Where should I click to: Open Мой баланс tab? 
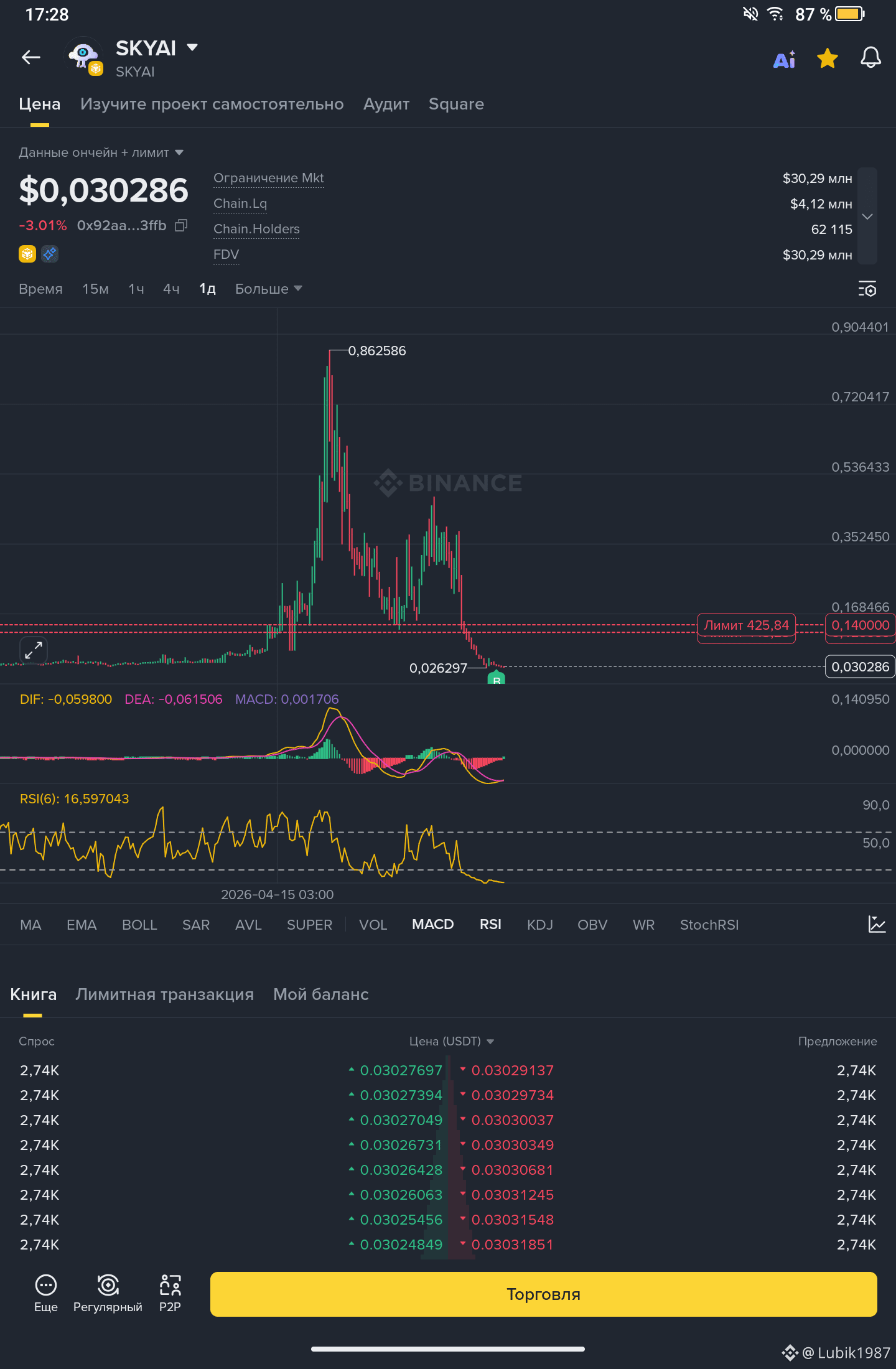coord(321,994)
